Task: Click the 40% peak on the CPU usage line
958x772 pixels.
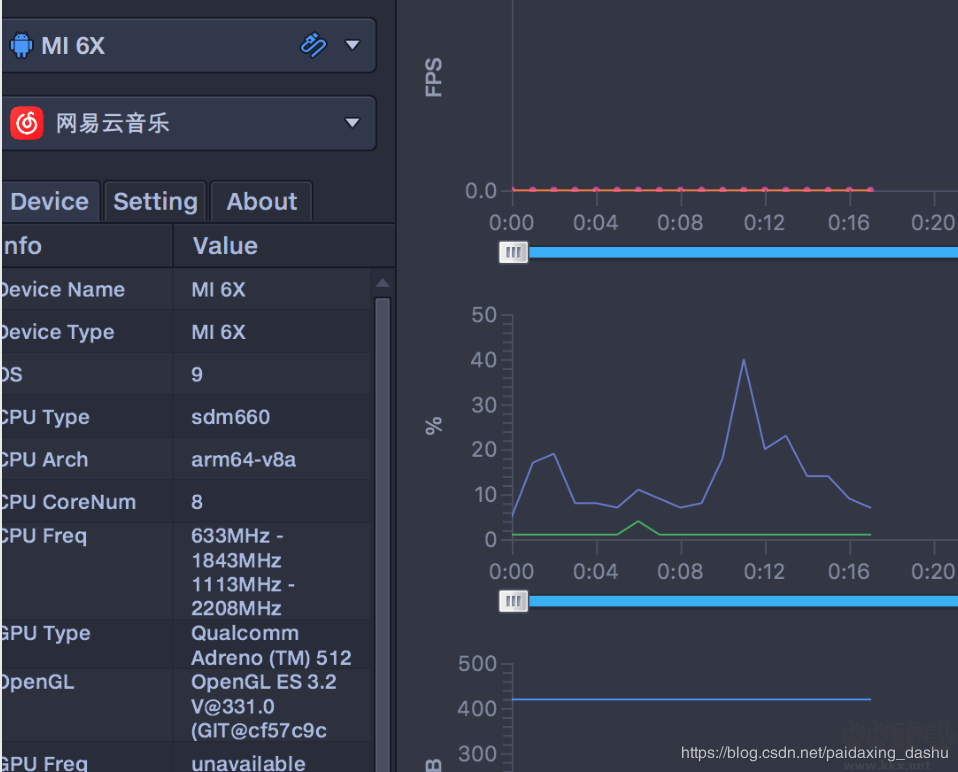Action: click(x=743, y=360)
